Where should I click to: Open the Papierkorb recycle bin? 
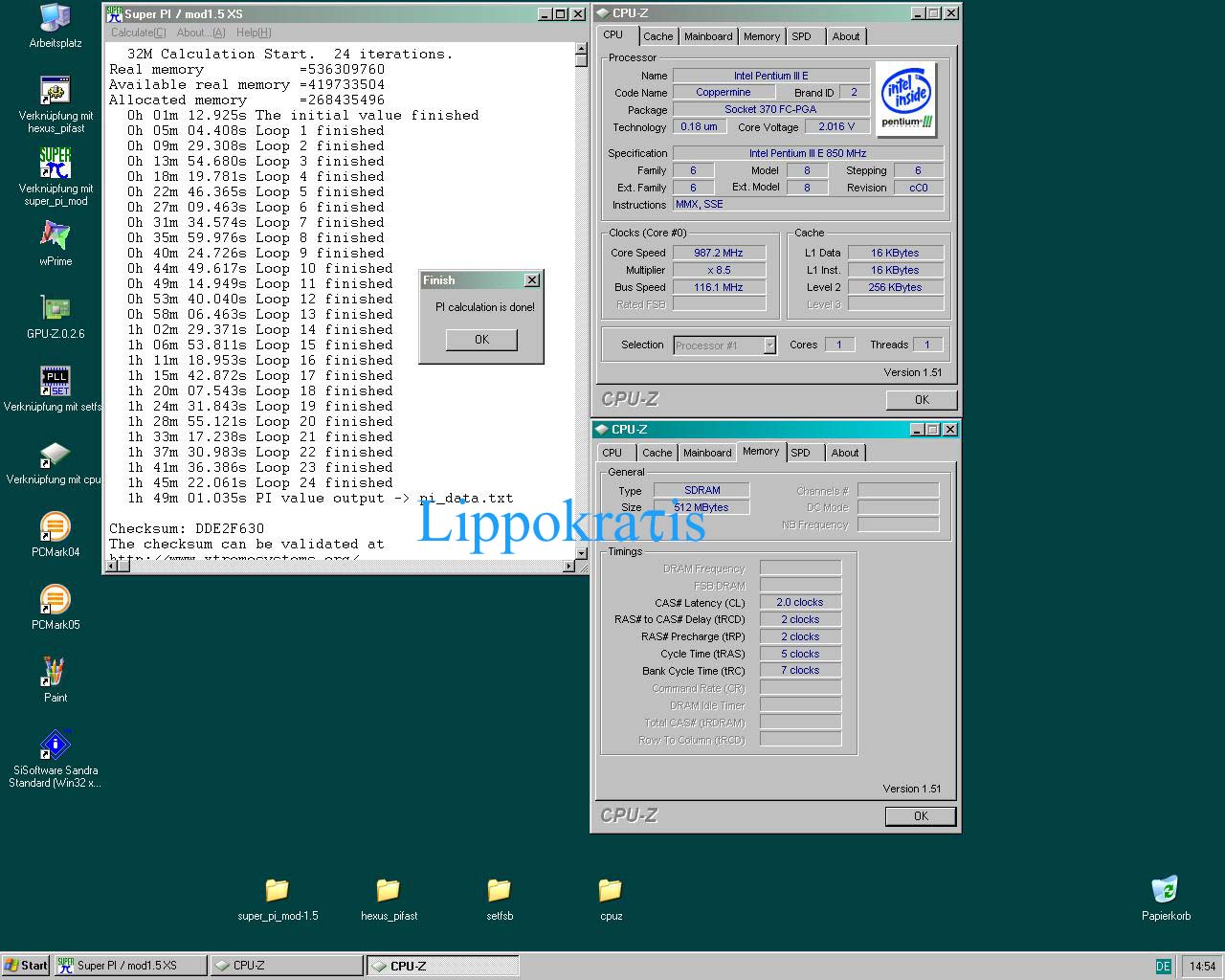coord(1166,890)
